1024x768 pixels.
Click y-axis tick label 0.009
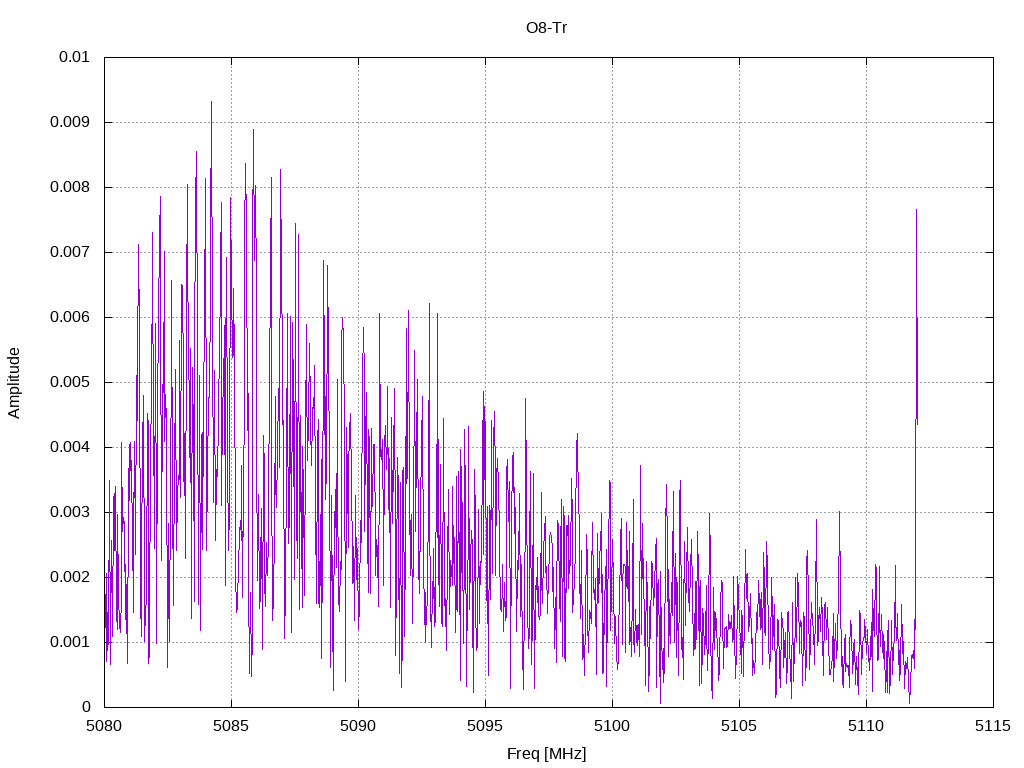click(70, 122)
